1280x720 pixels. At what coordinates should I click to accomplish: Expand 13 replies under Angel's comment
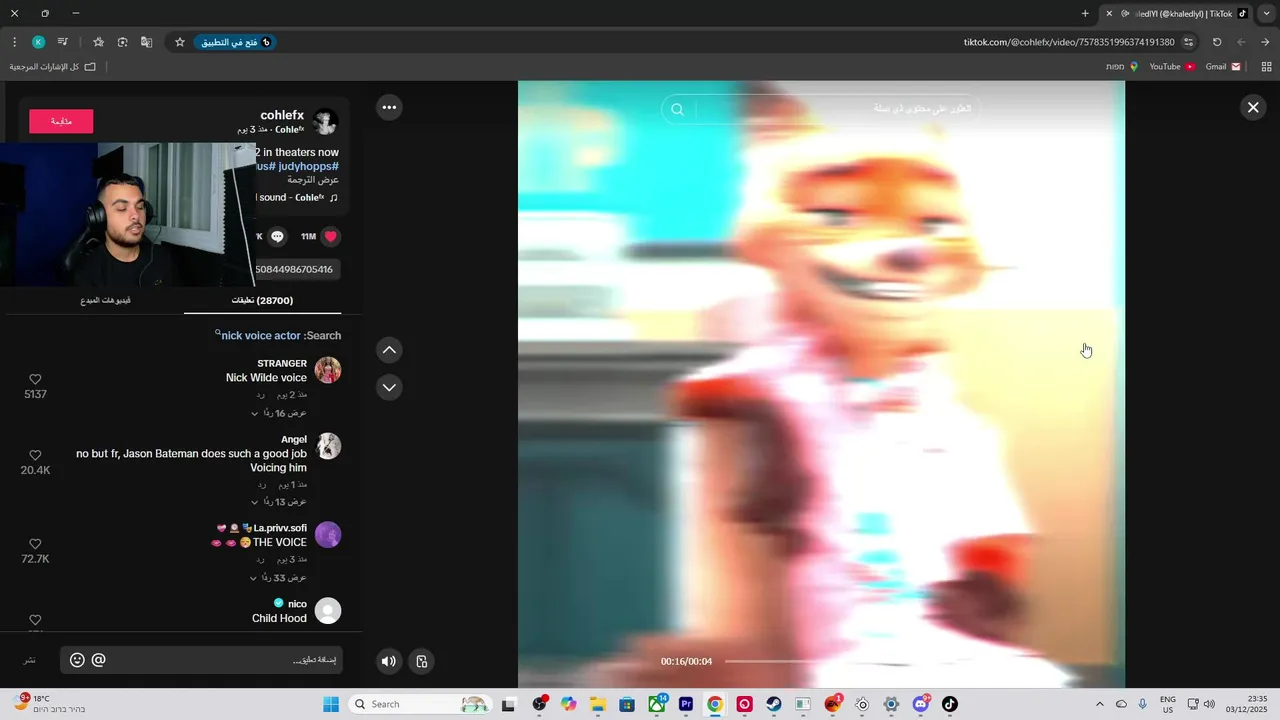pos(279,501)
